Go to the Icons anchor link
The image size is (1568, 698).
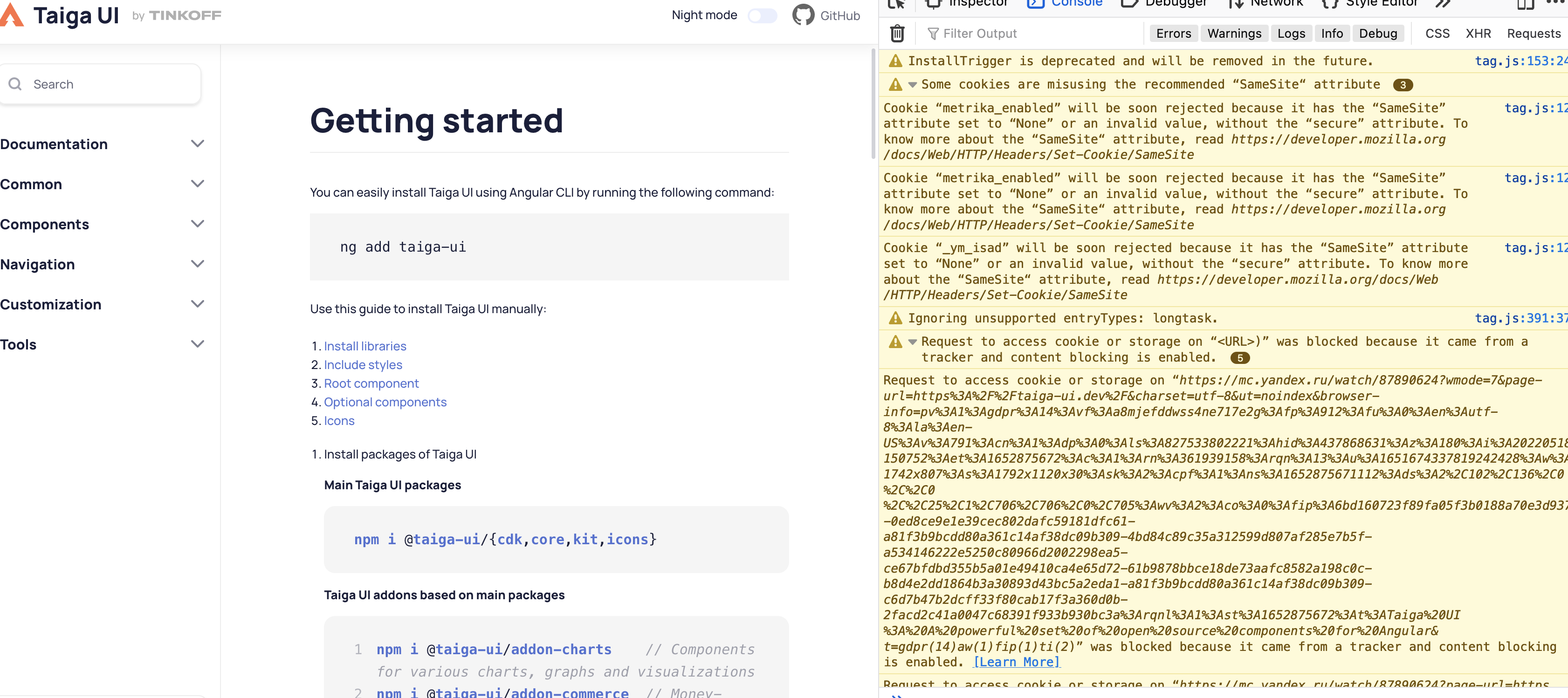point(339,421)
